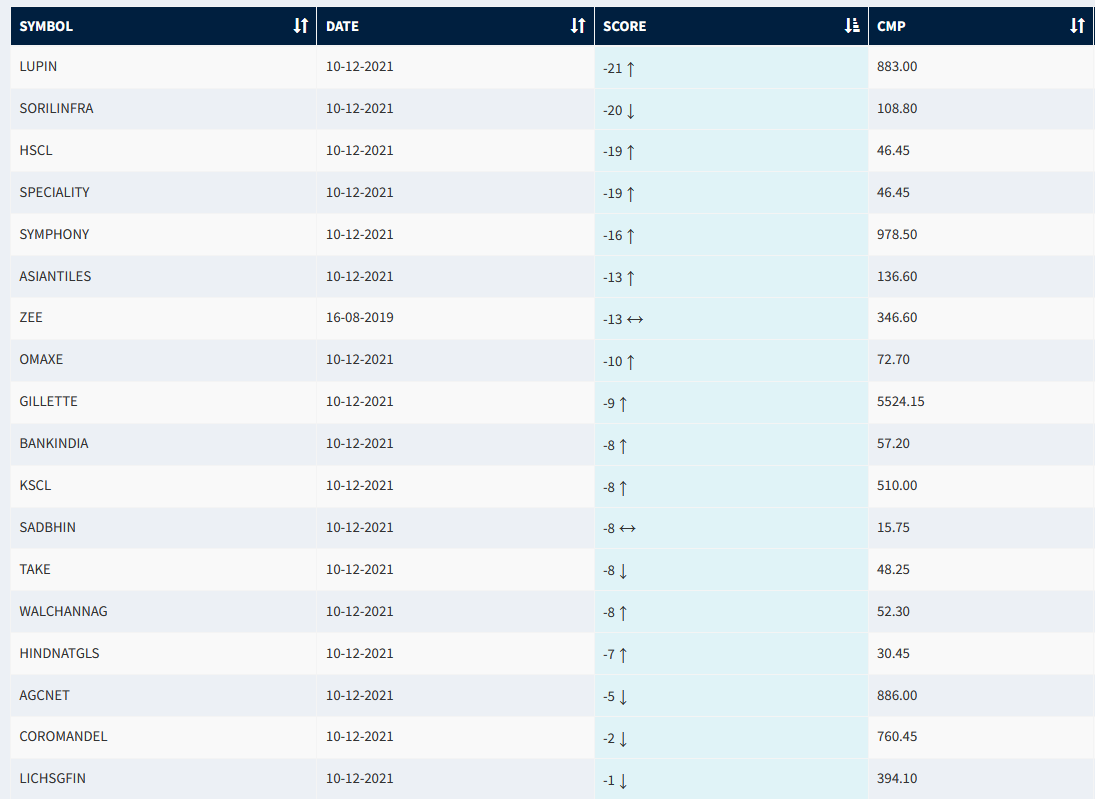Select the ASIANTILES symbol cell

point(163,276)
